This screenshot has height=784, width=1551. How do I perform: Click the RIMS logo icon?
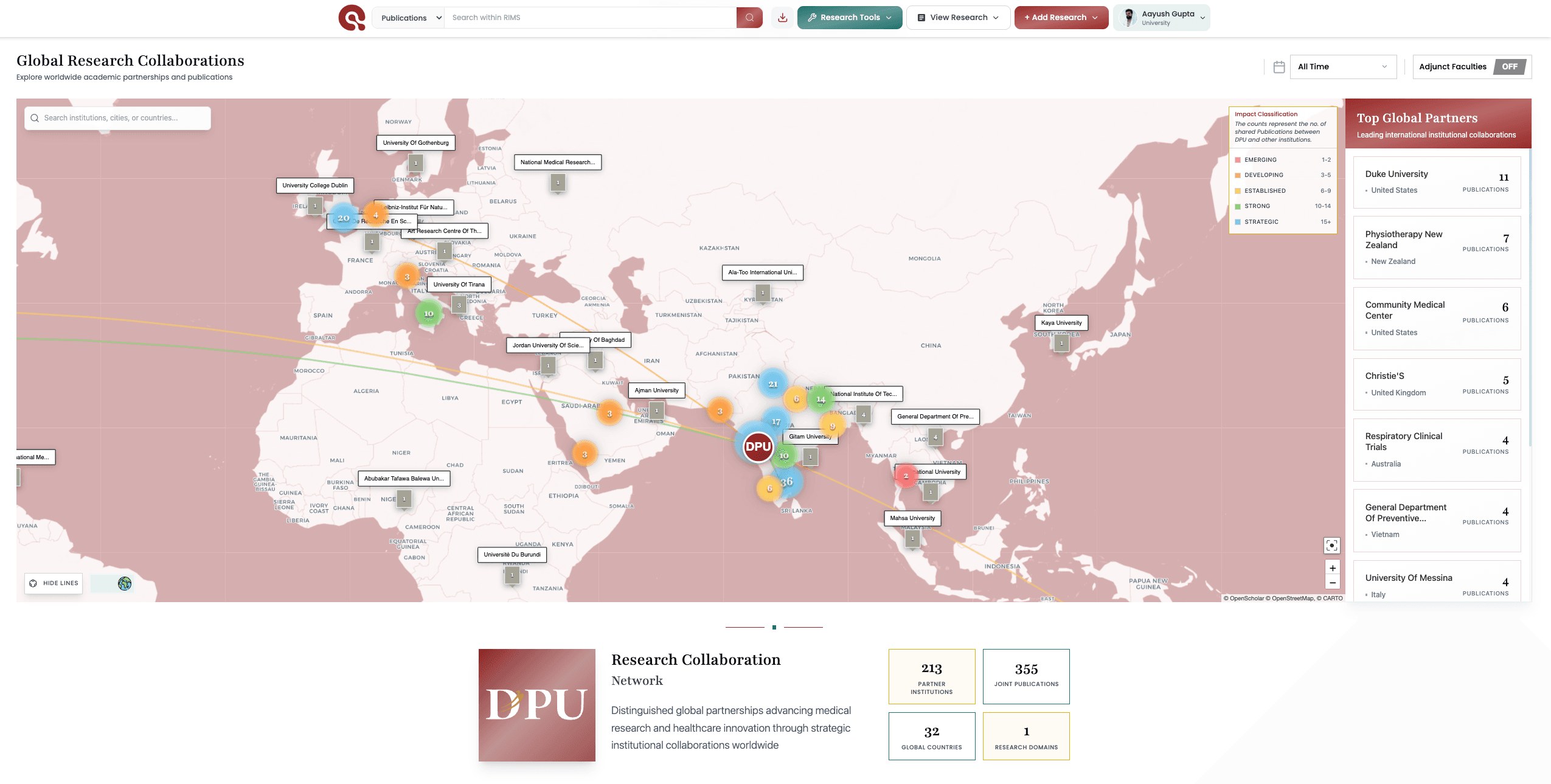[352, 18]
